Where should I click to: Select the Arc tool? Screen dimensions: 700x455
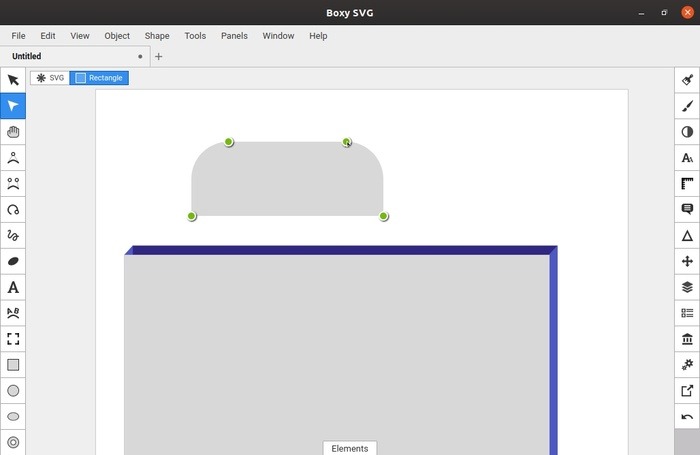click(x=13, y=209)
